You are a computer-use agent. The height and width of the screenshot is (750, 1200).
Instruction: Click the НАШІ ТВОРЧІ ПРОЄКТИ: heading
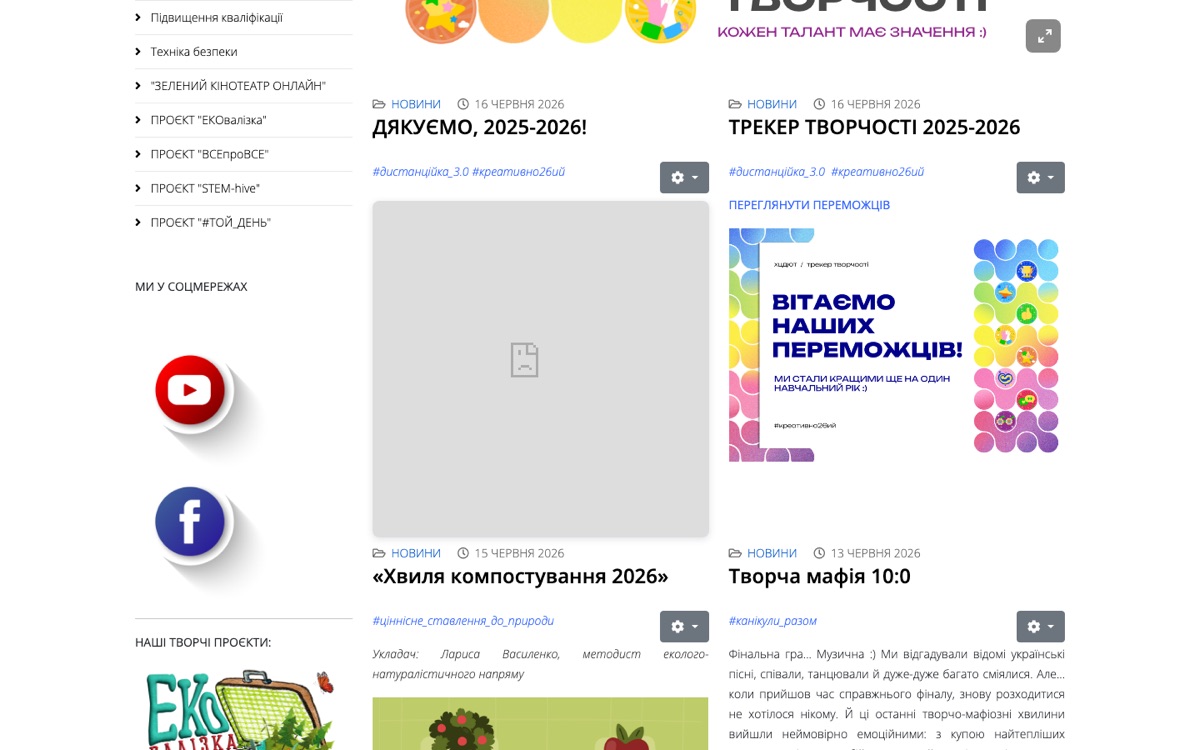(x=203, y=642)
